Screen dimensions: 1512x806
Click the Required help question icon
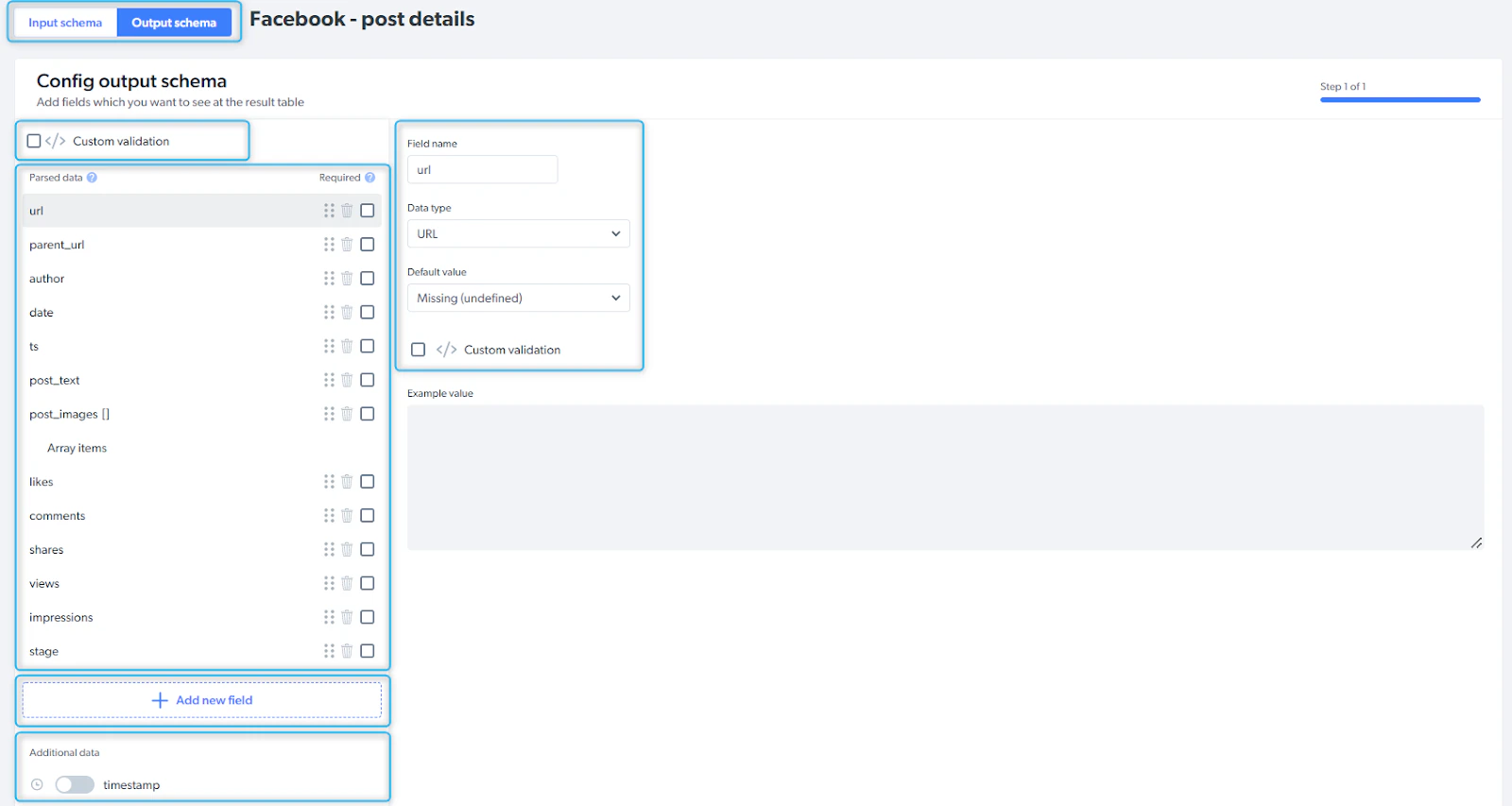click(369, 178)
